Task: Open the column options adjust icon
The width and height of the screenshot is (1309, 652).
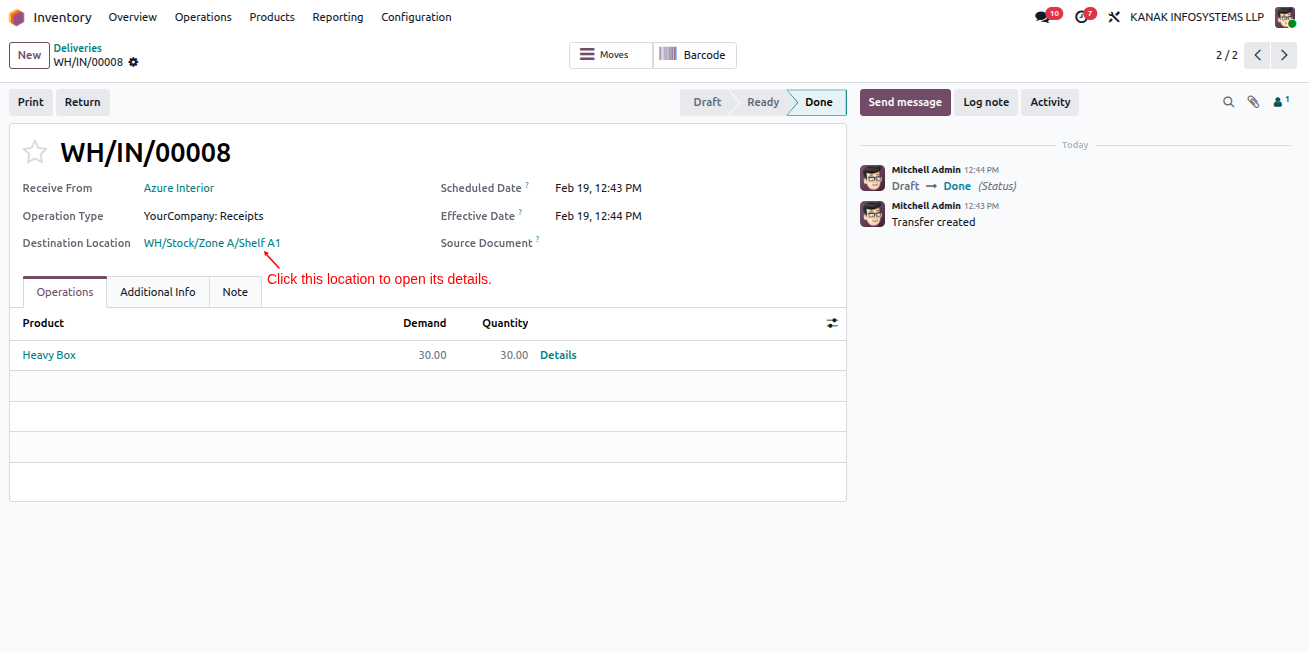Action: tap(832, 323)
